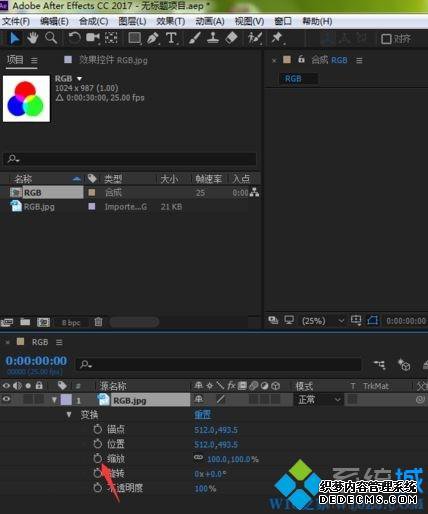This screenshot has height=514, width=428.
Task: Open RGB.jpg parent pick whip
Action: coord(420,399)
